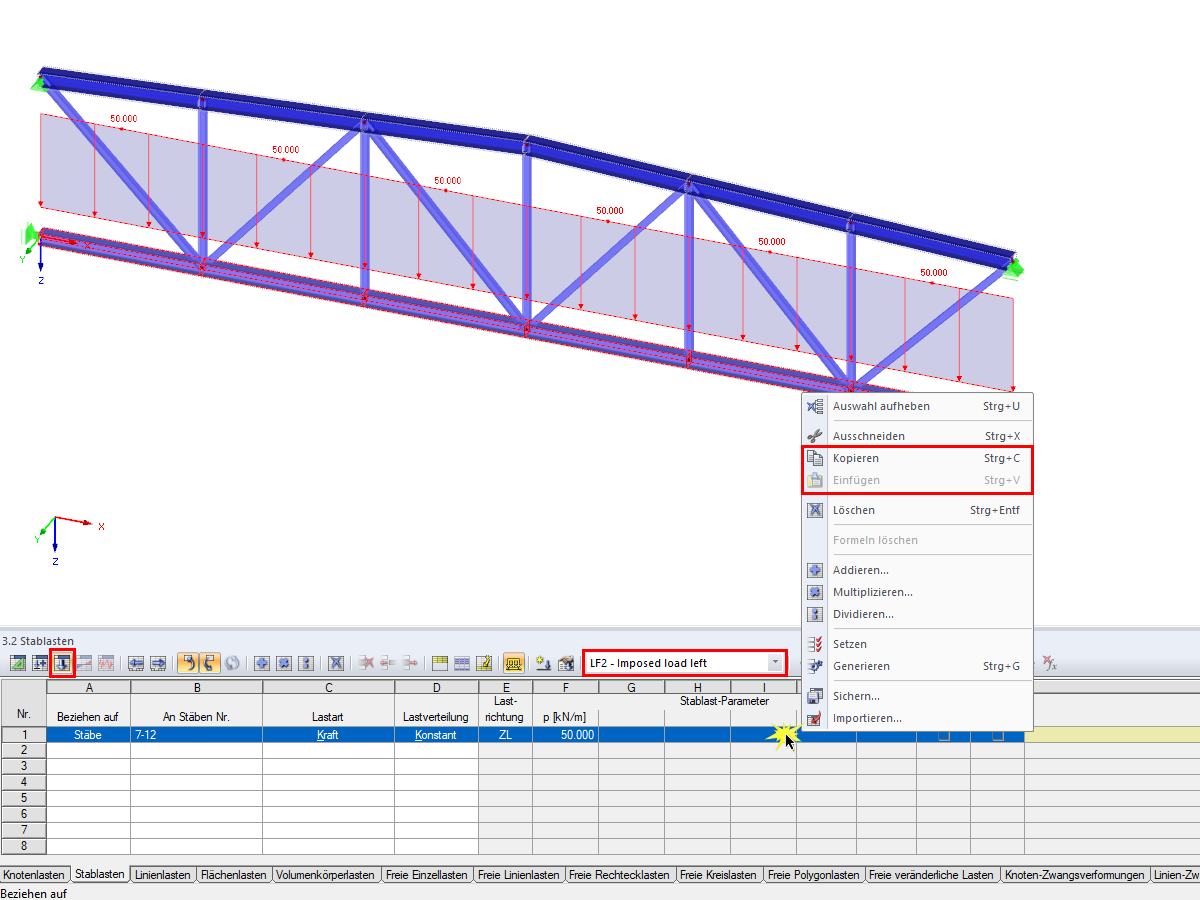1200x900 pixels.
Task: Select the red-outlined synchronize-with-graphic toolbar icon
Action: pyautogui.click(x=62, y=663)
